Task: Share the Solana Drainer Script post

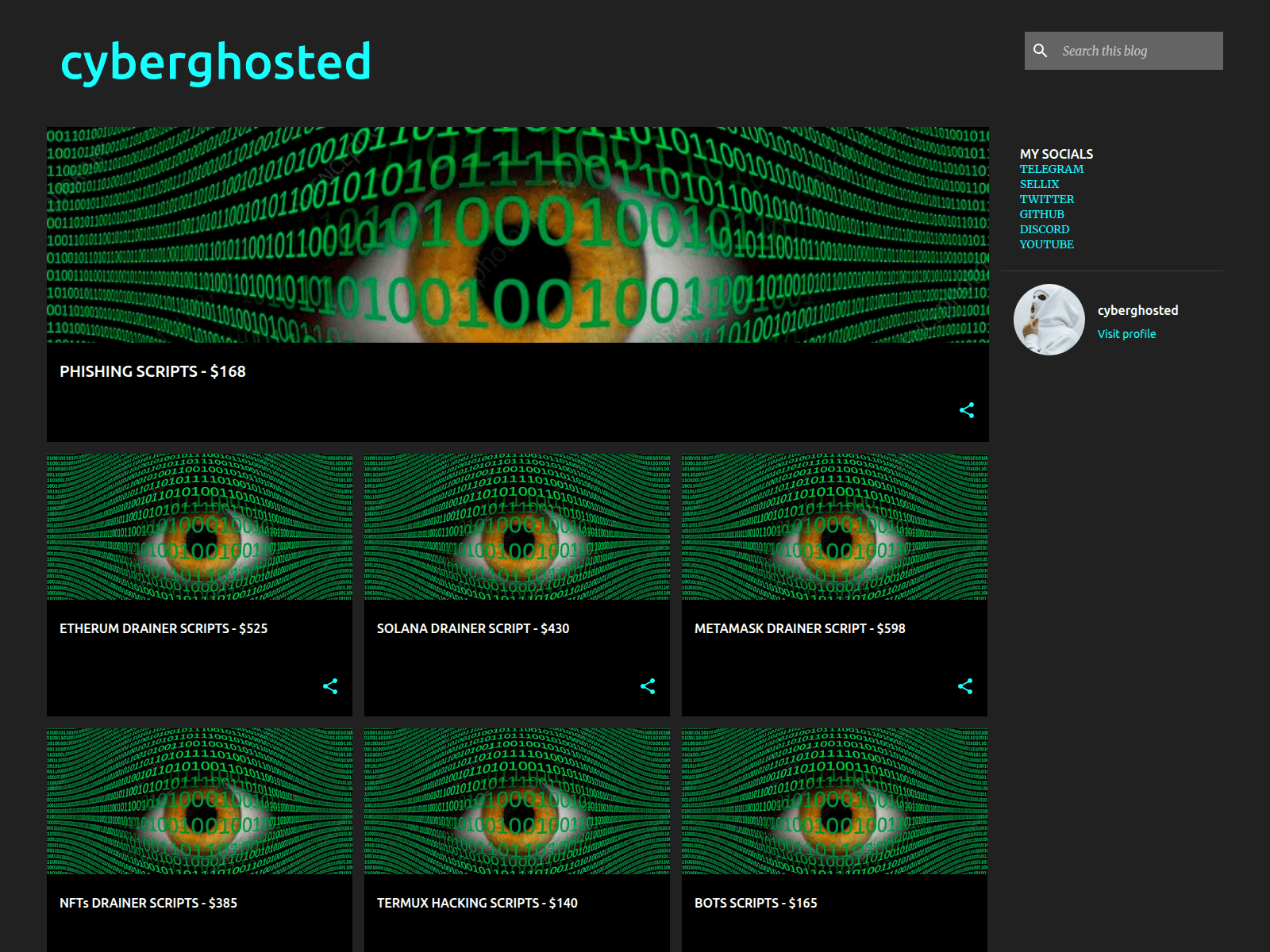Action: [x=648, y=686]
